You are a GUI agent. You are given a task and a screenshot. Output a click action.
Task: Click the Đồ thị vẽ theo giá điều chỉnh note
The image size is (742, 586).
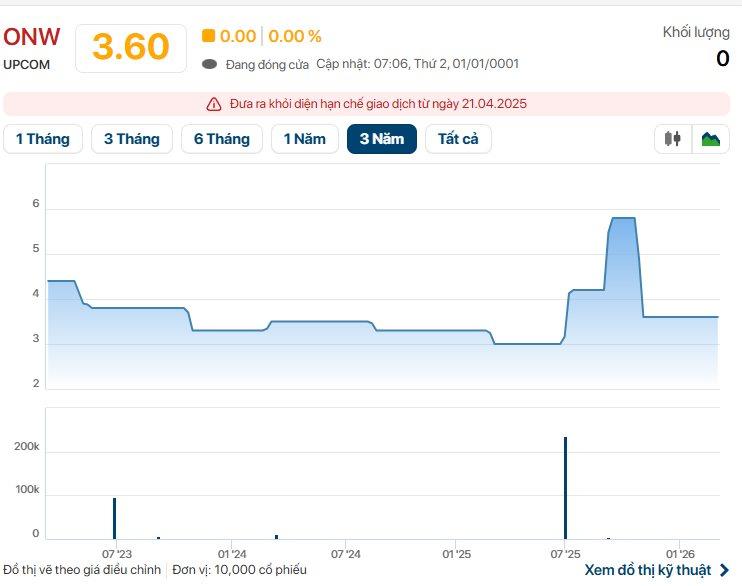click(82, 569)
